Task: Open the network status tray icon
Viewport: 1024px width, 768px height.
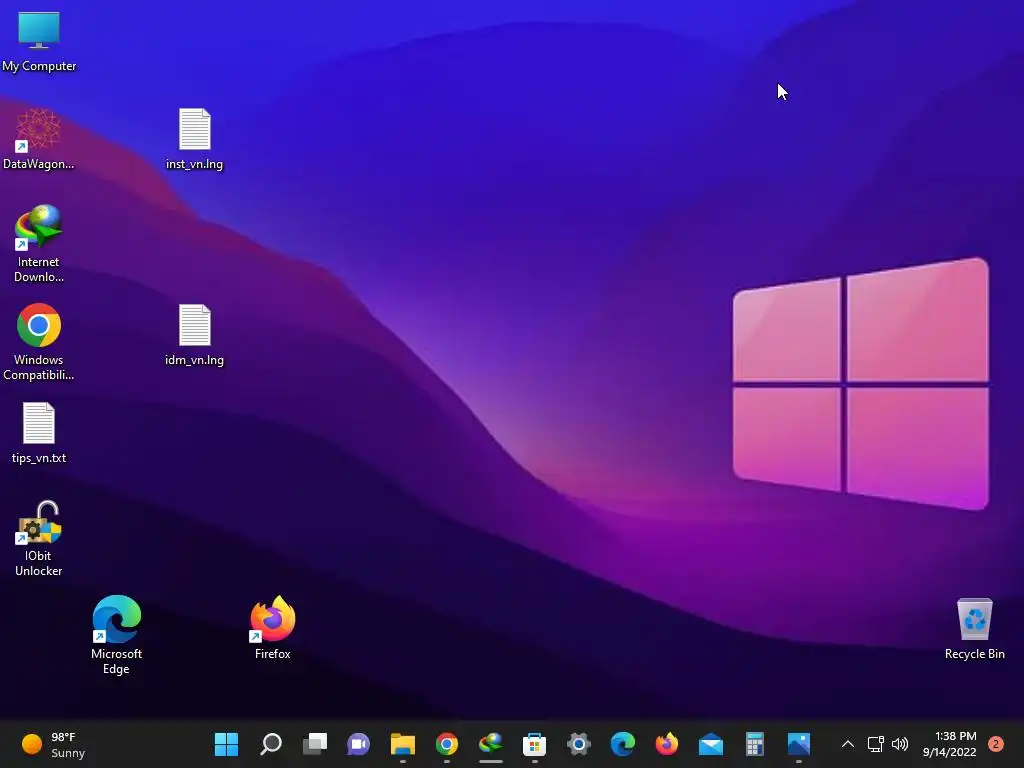Action: pyautogui.click(x=875, y=744)
